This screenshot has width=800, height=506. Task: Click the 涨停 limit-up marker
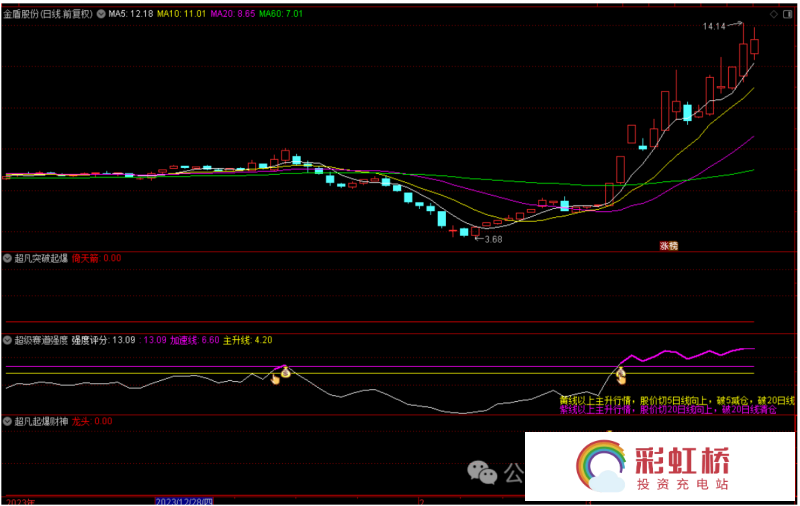(x=668, y=245)
